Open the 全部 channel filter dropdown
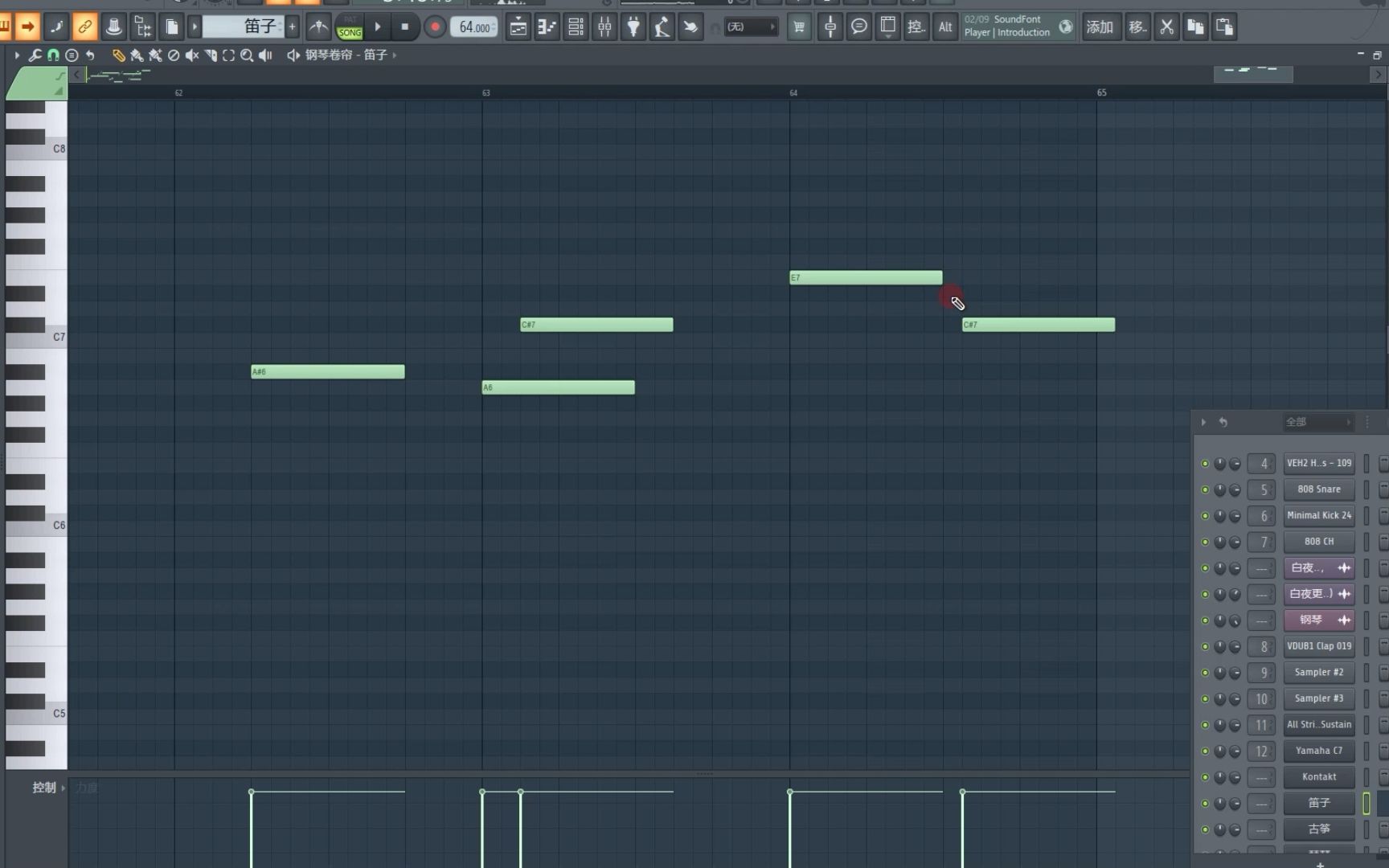The width and height of the screenshot is (1389, 868). click(1318, 422)
